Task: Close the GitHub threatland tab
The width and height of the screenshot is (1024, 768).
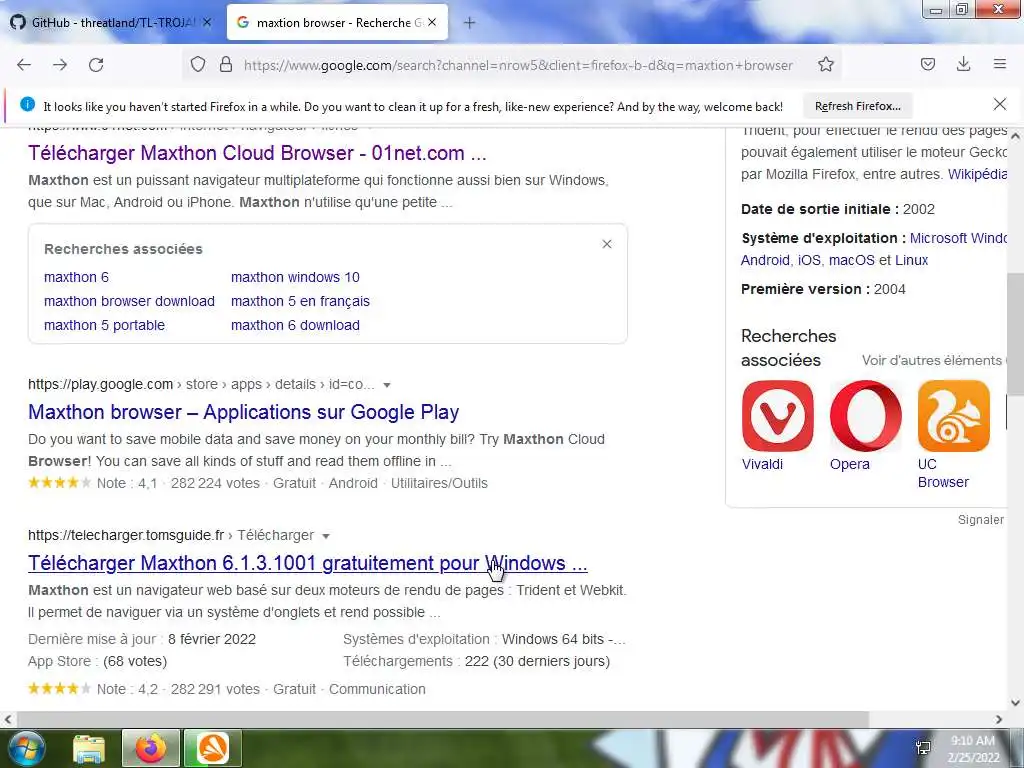Action: point(207,22)
